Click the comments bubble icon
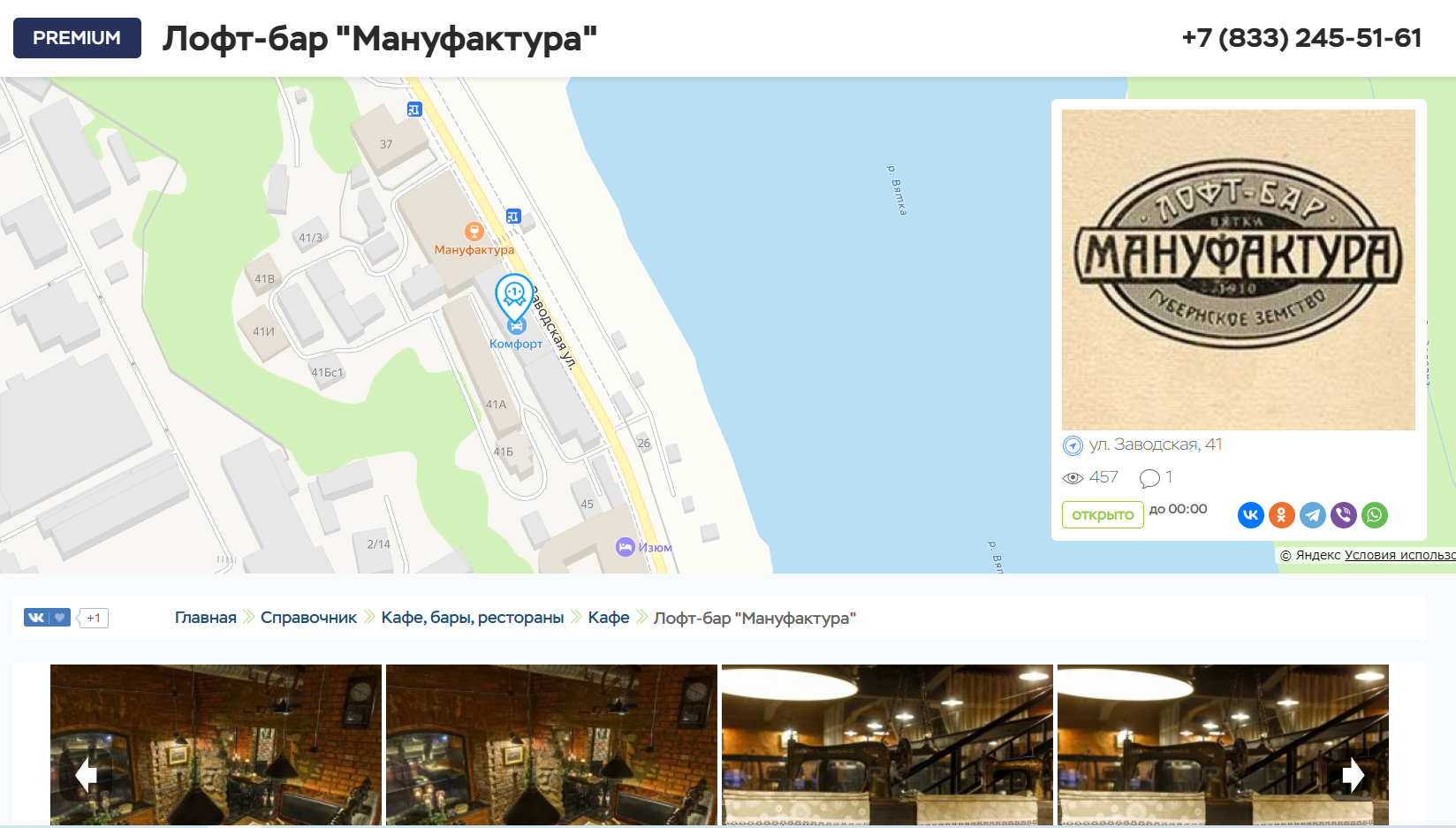The image size is (1456, 828). (1149, 478)
